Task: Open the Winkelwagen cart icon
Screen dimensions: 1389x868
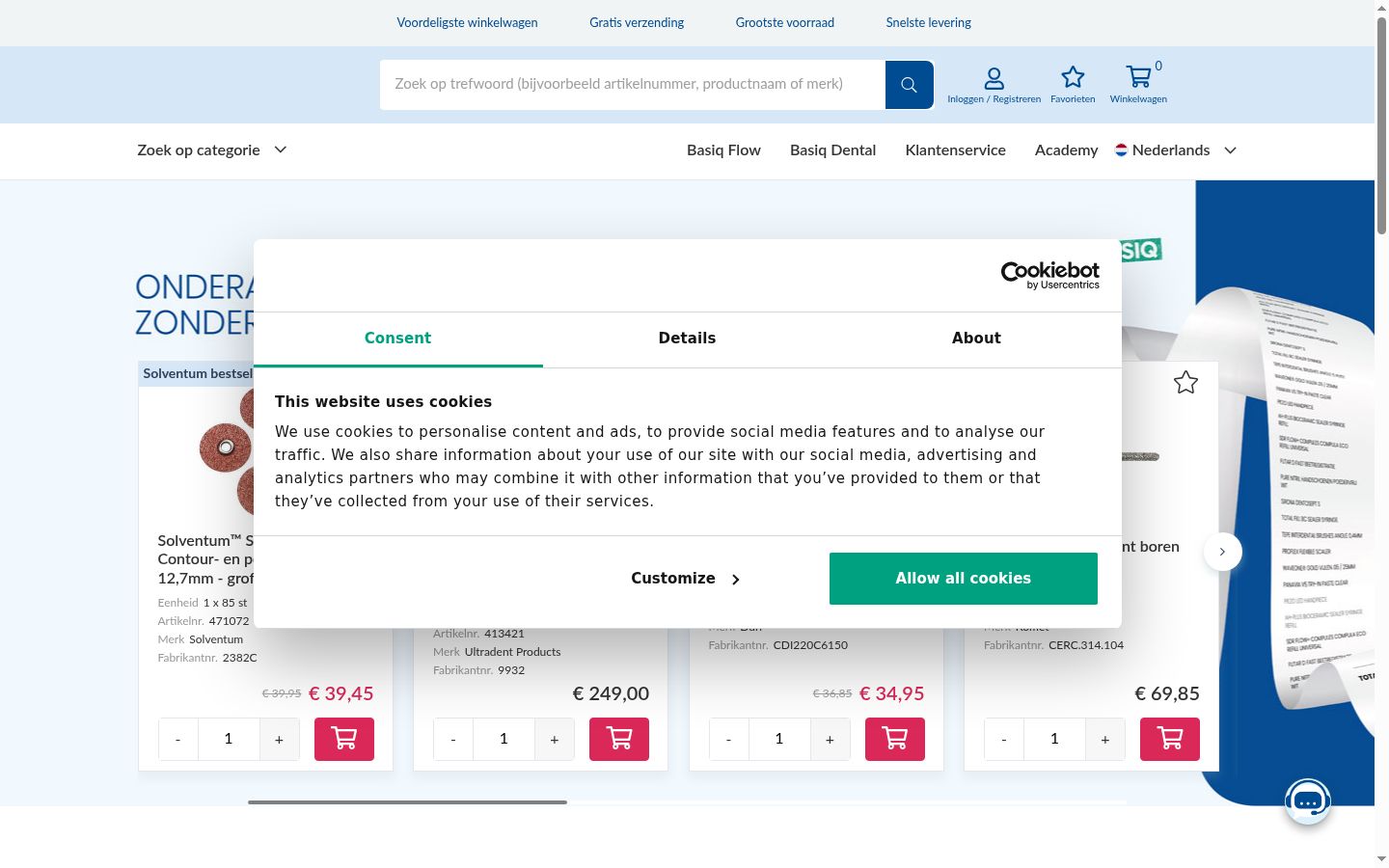Action: (1138, 85)
